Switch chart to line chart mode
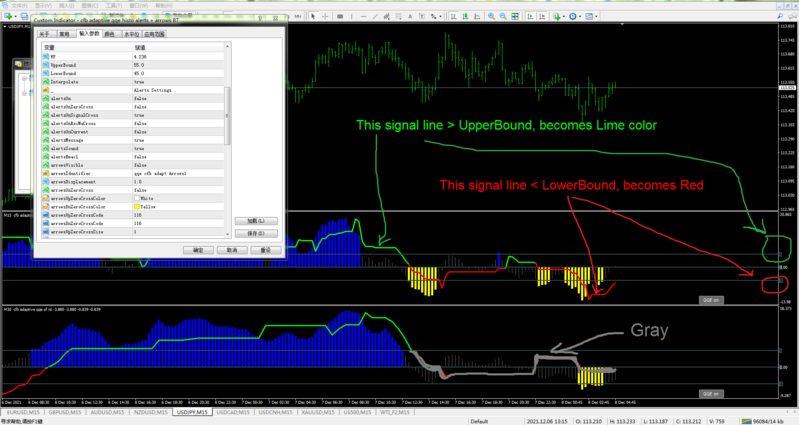Viewport: 799px width, 425px height. (477, 16)
